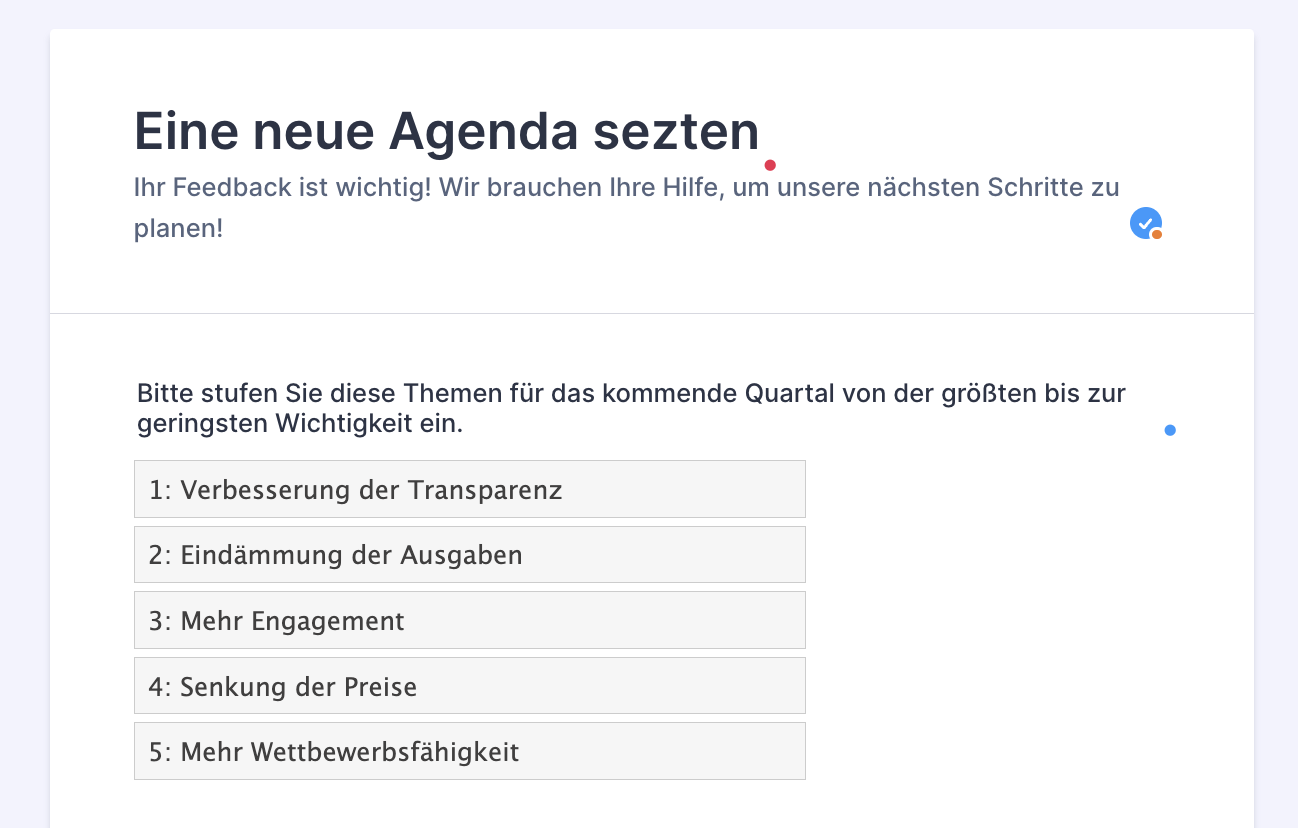Select rank item 'Eindämmung der Ausgaben'

(x=469, y=555)
